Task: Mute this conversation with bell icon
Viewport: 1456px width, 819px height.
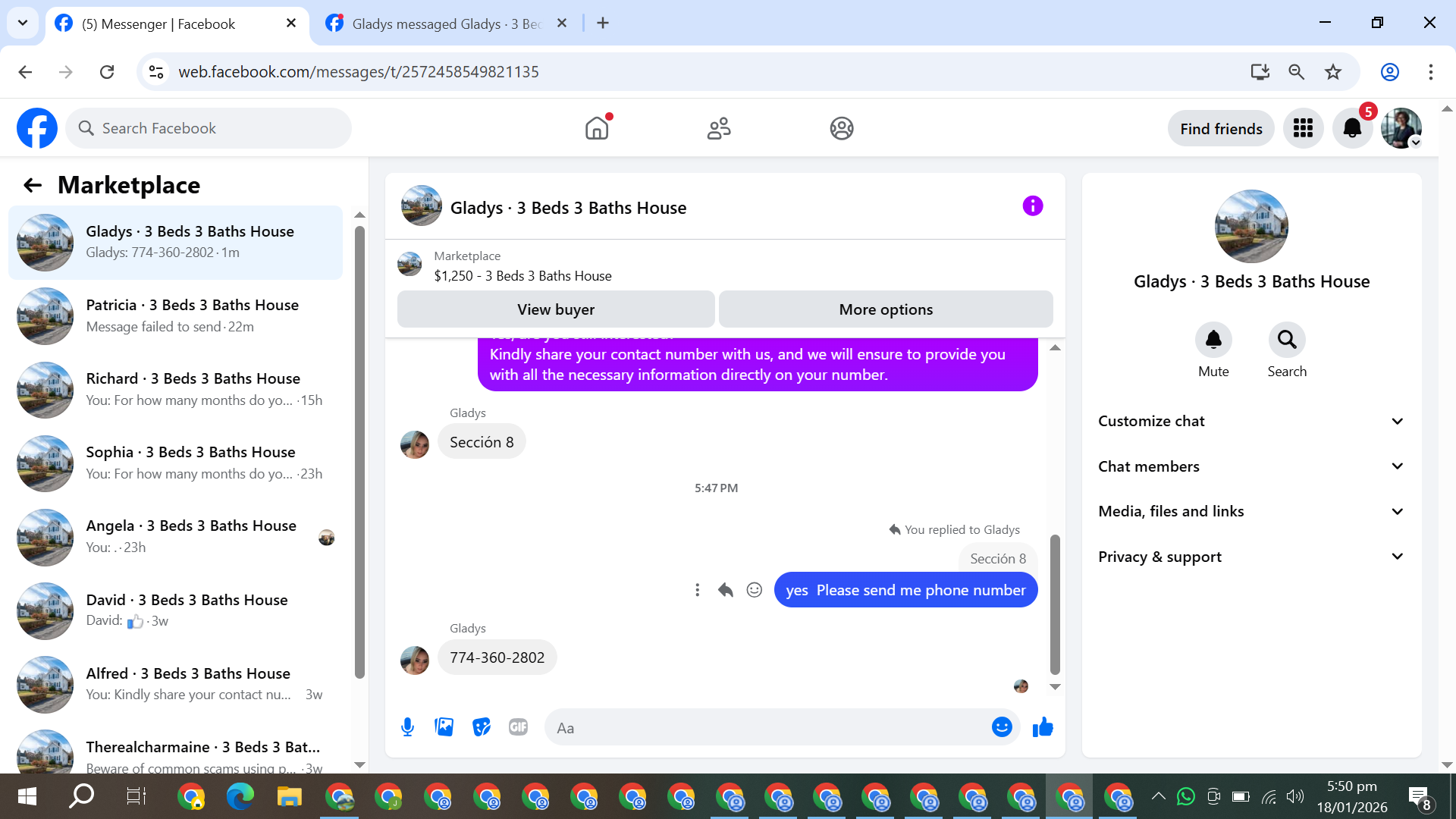Action: (1213, 340)
